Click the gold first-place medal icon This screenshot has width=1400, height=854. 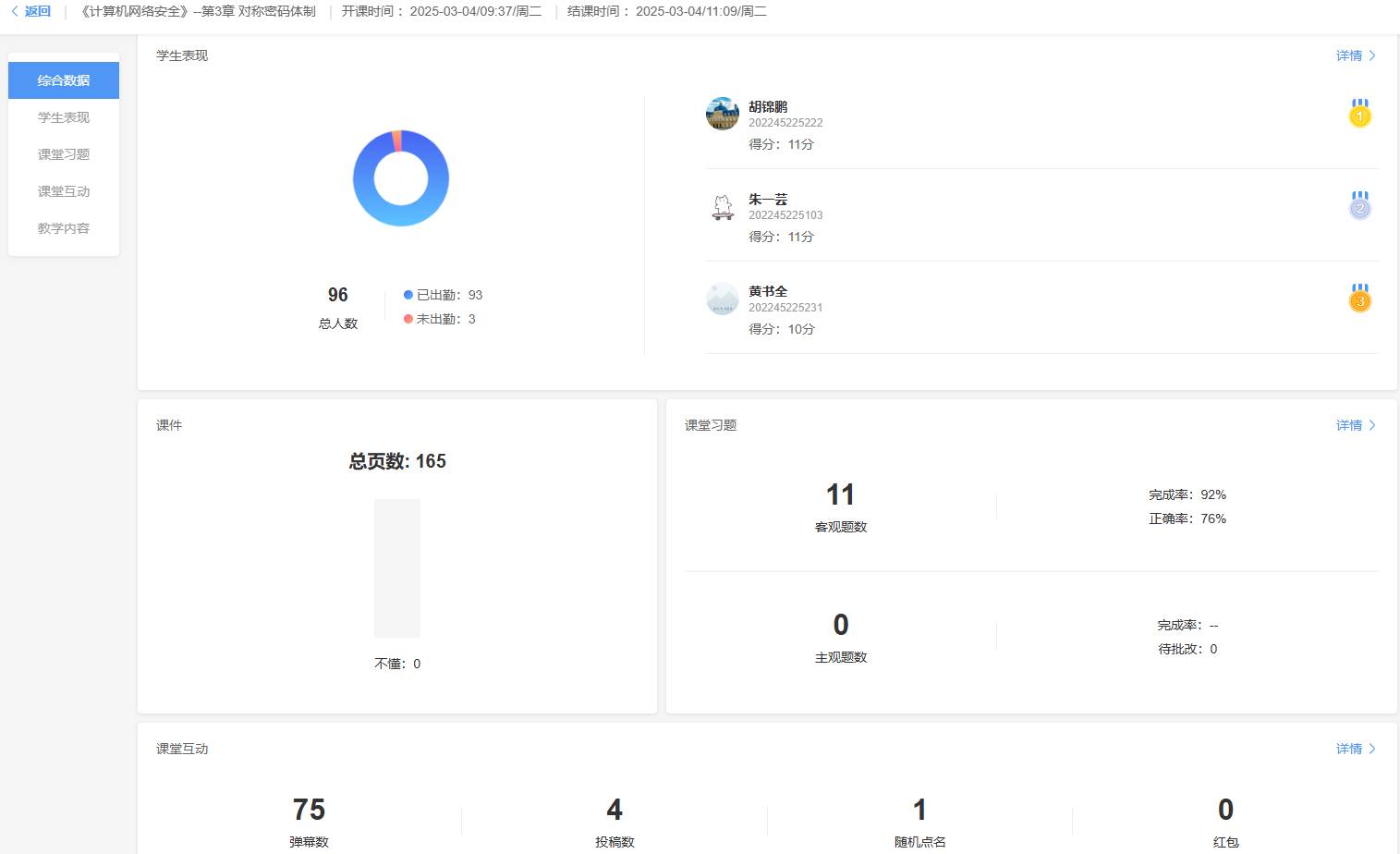pos(1359,114)
